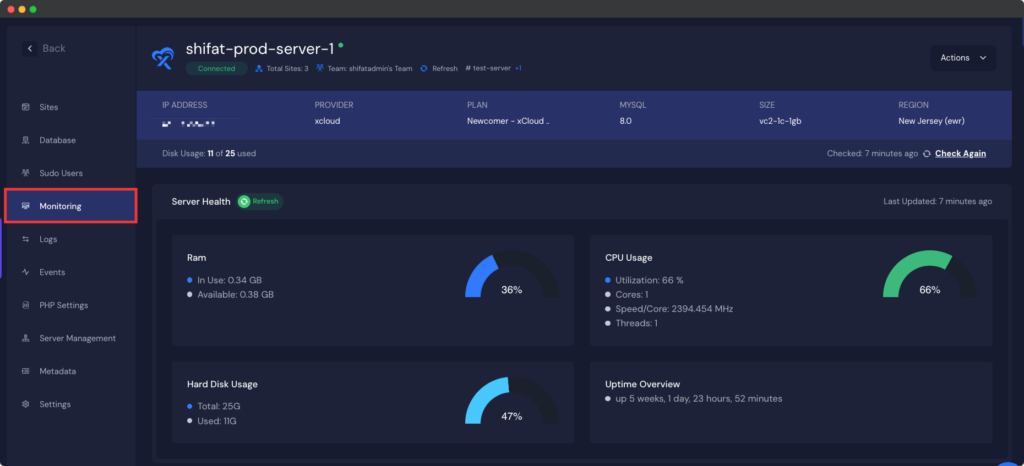The height and width of the screenshot is (466, 1024).
Task: Click the Settings gear icon in sidebar
Action: [x=26, y=404]
